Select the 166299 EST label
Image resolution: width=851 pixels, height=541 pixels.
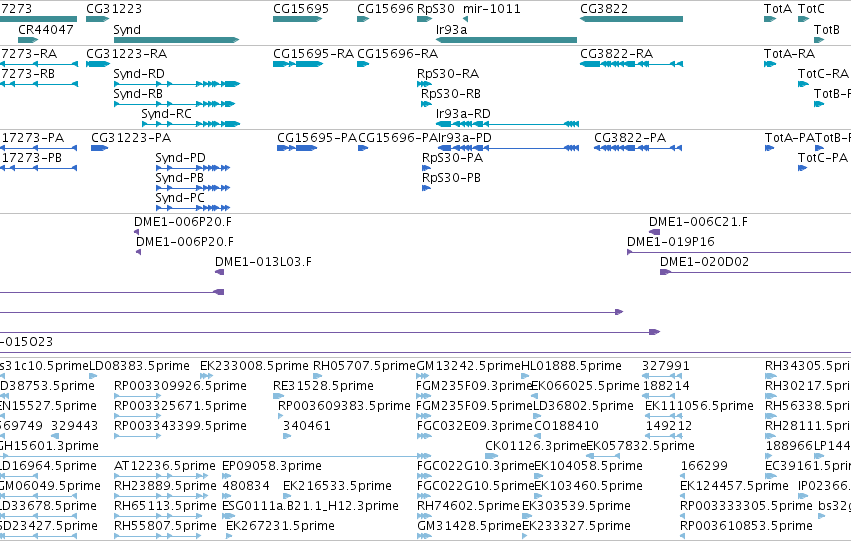coord(704,467)
